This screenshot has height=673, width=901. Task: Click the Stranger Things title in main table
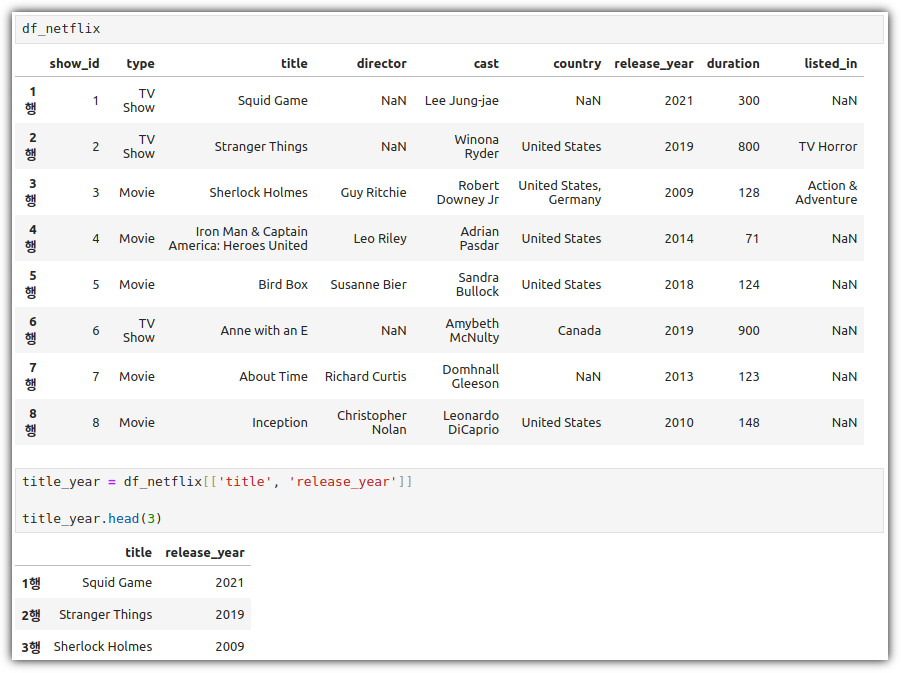(x=261, y=147)
